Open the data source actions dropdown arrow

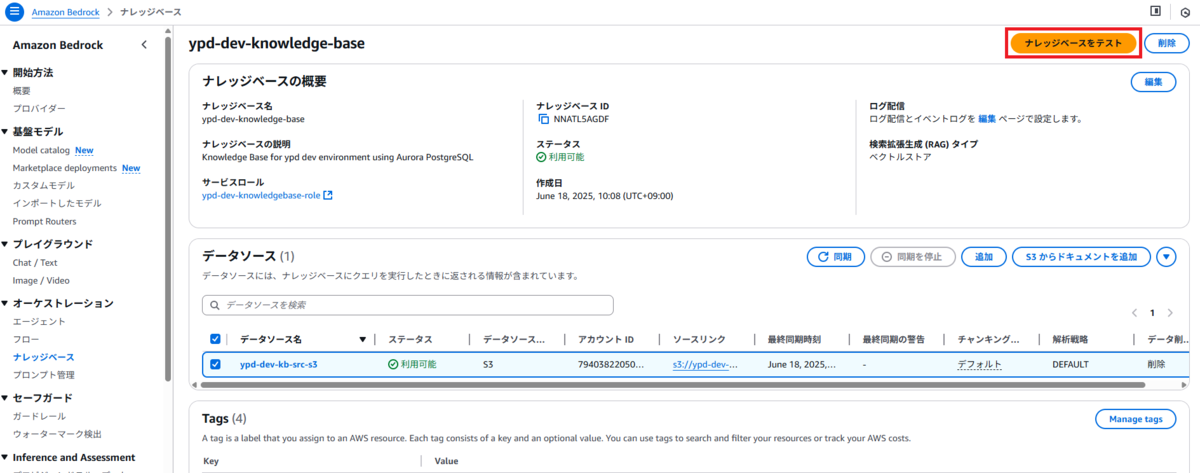pos(1166,257)
